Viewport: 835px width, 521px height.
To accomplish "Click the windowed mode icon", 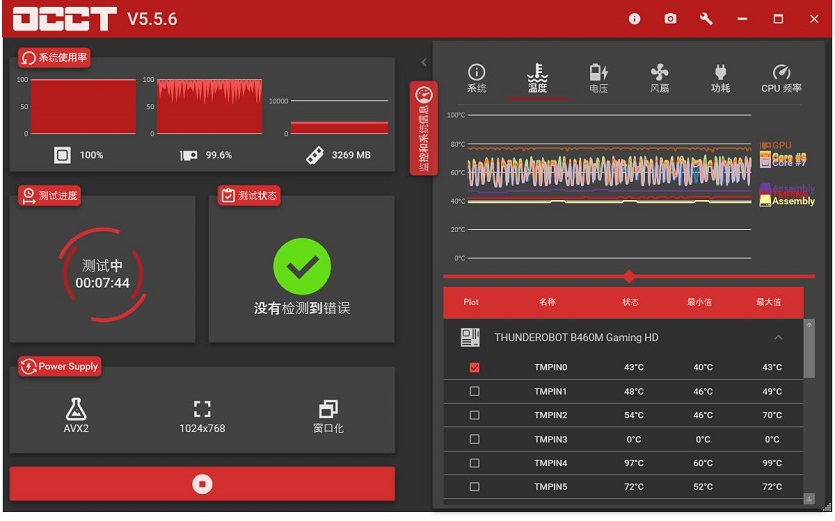I will [x=328, y=409].
